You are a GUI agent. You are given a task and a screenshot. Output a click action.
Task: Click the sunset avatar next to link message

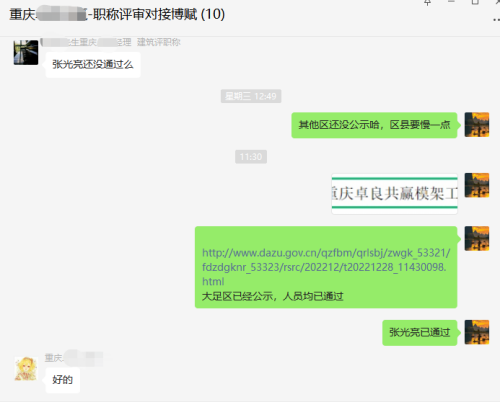point(477,239)
